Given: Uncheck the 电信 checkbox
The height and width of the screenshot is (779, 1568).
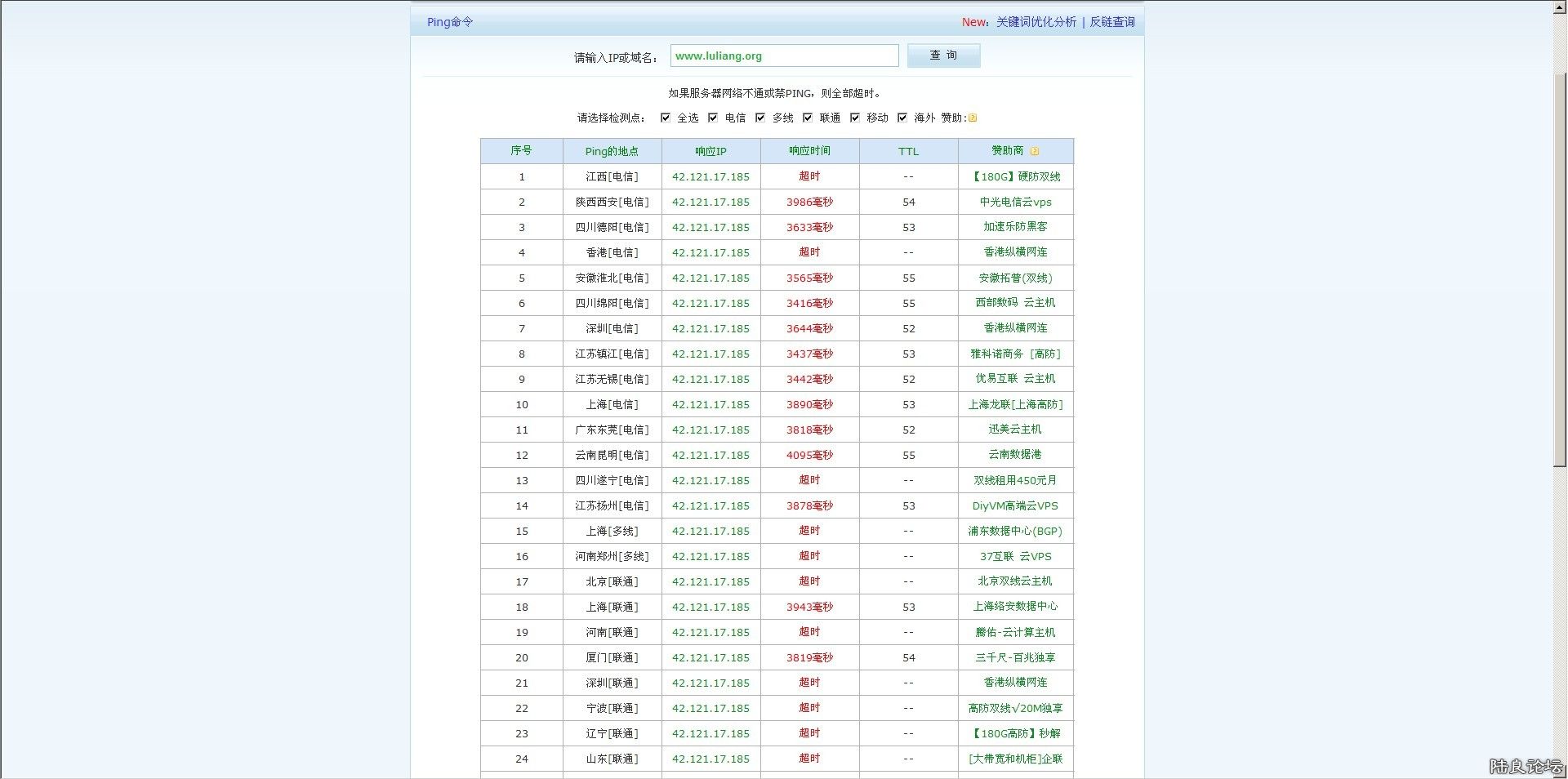Looking at the screenshot, I should [x=713, y=118].
